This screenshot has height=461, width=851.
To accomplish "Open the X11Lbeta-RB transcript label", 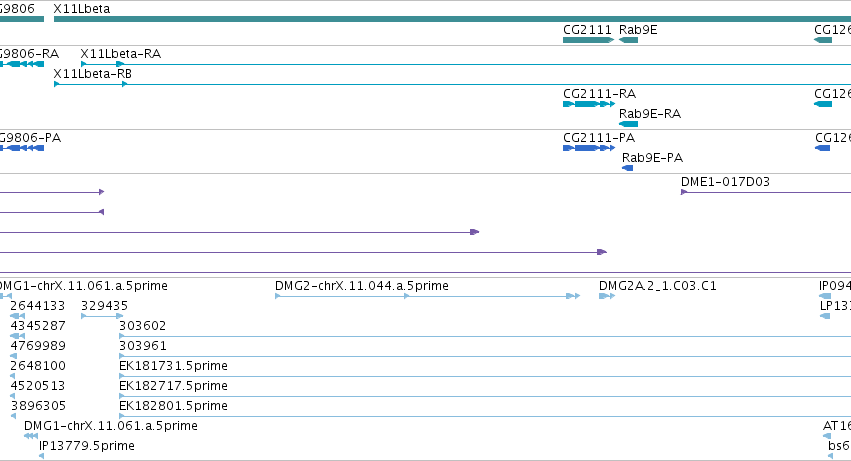I will 92,74.
